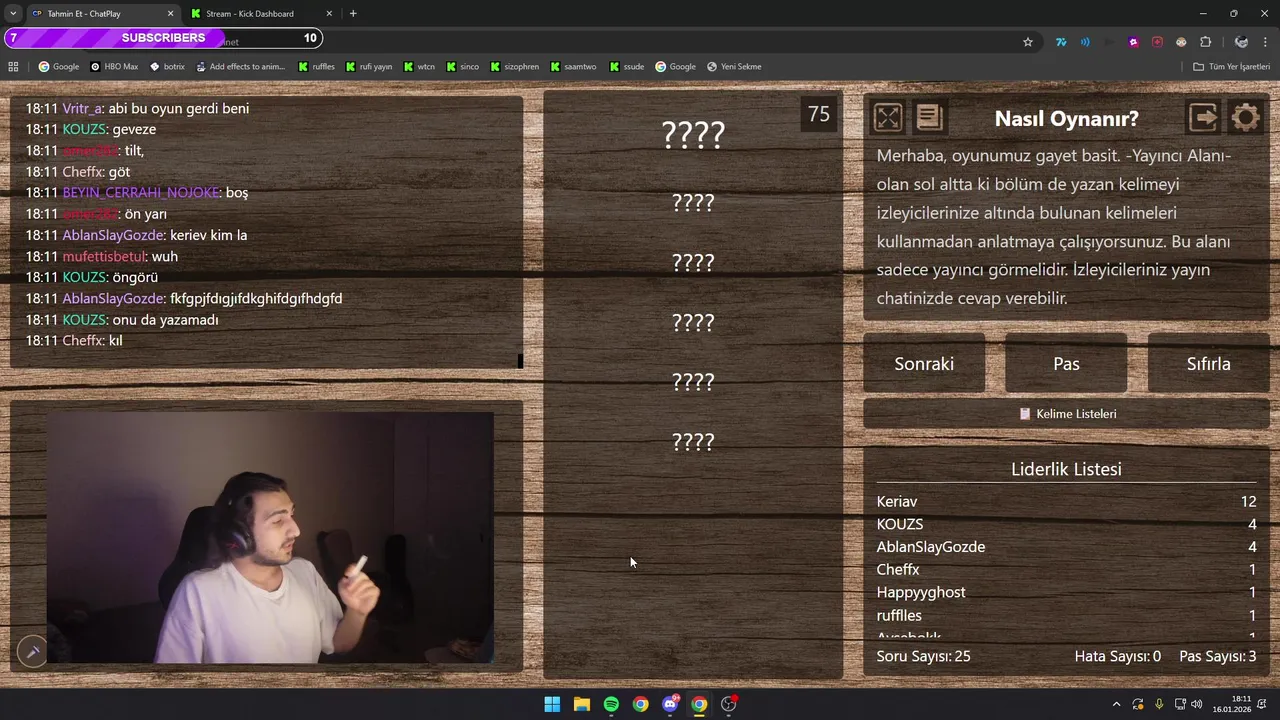Open OBS Studio from the taskbar
Viewport: 1280px width, 720px height.
pyautogui.click(x=729, y=704)
